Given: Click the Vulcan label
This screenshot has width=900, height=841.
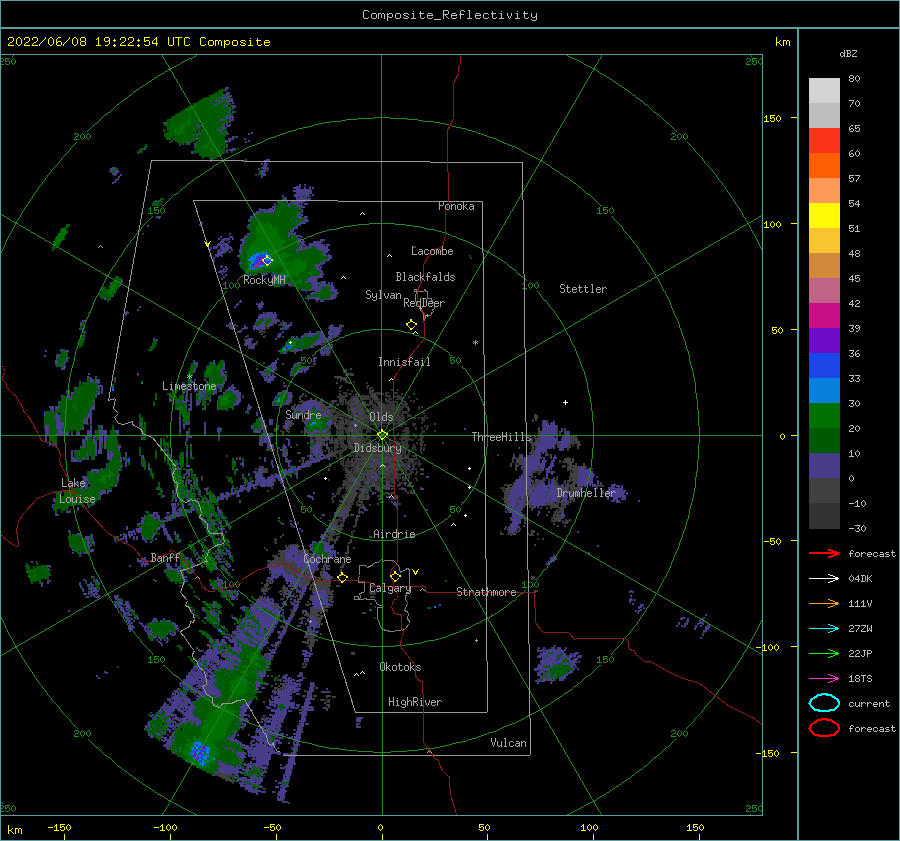Looking at the screenshot, I should (x=508, y=743).
